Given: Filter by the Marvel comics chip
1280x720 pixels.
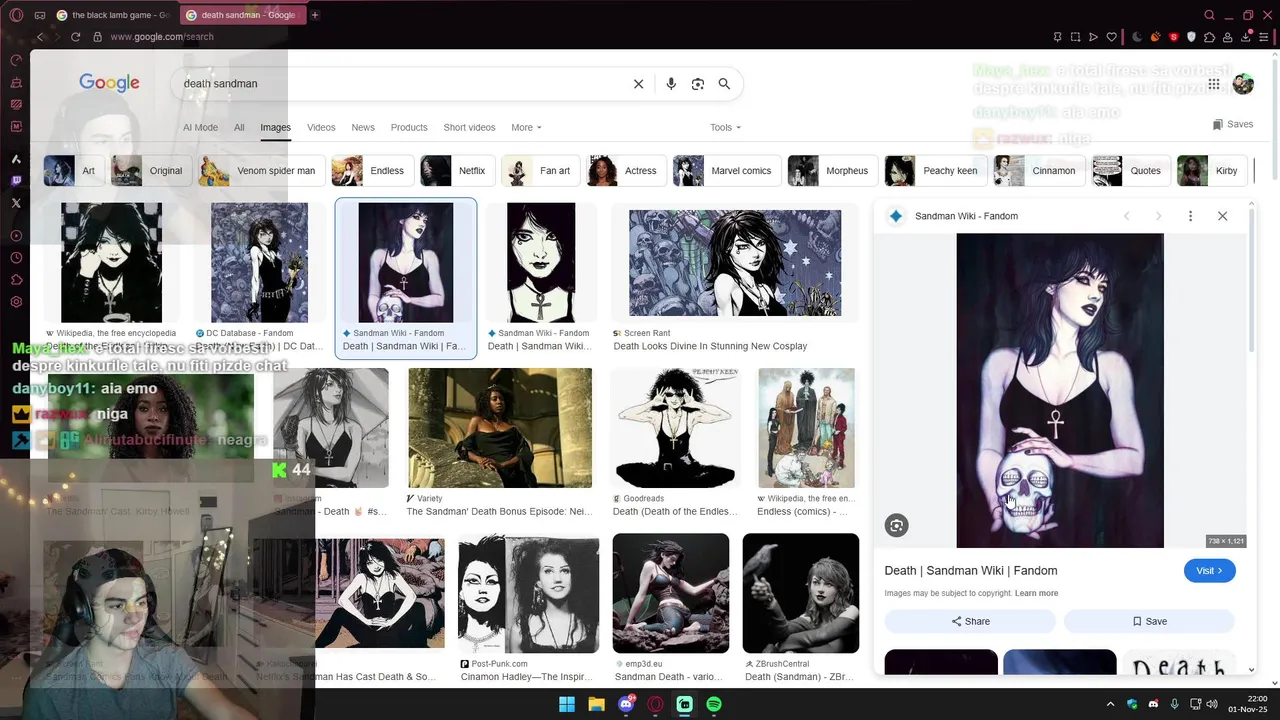Looking at the screenshot, I should (x=727, y=171).
